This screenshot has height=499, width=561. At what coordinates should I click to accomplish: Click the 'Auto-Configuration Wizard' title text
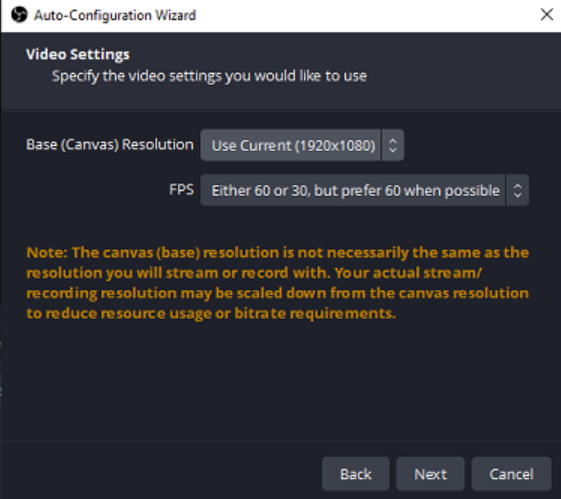(115, 15)
